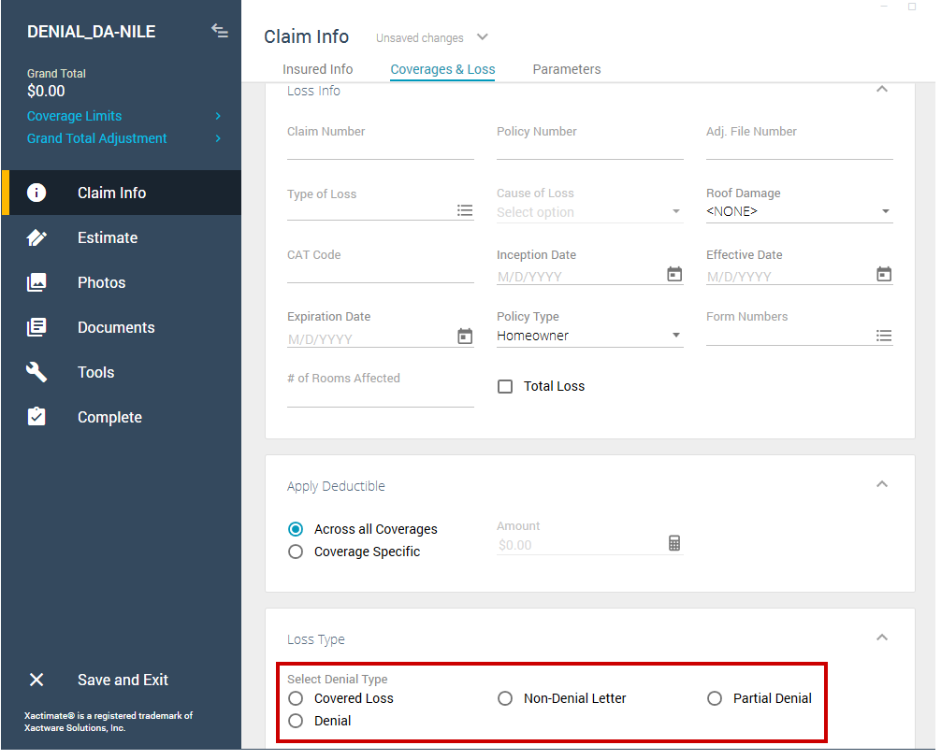Image resolution: width=936 pixels, height=751 pixels.
Task: Open the Expiration Date calendar picker
Action: click(465, 336)
